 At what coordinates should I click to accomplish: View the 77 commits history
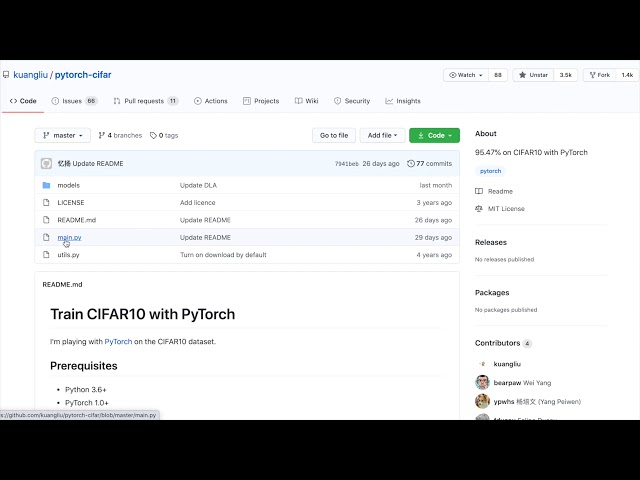[x=430, y=164]
